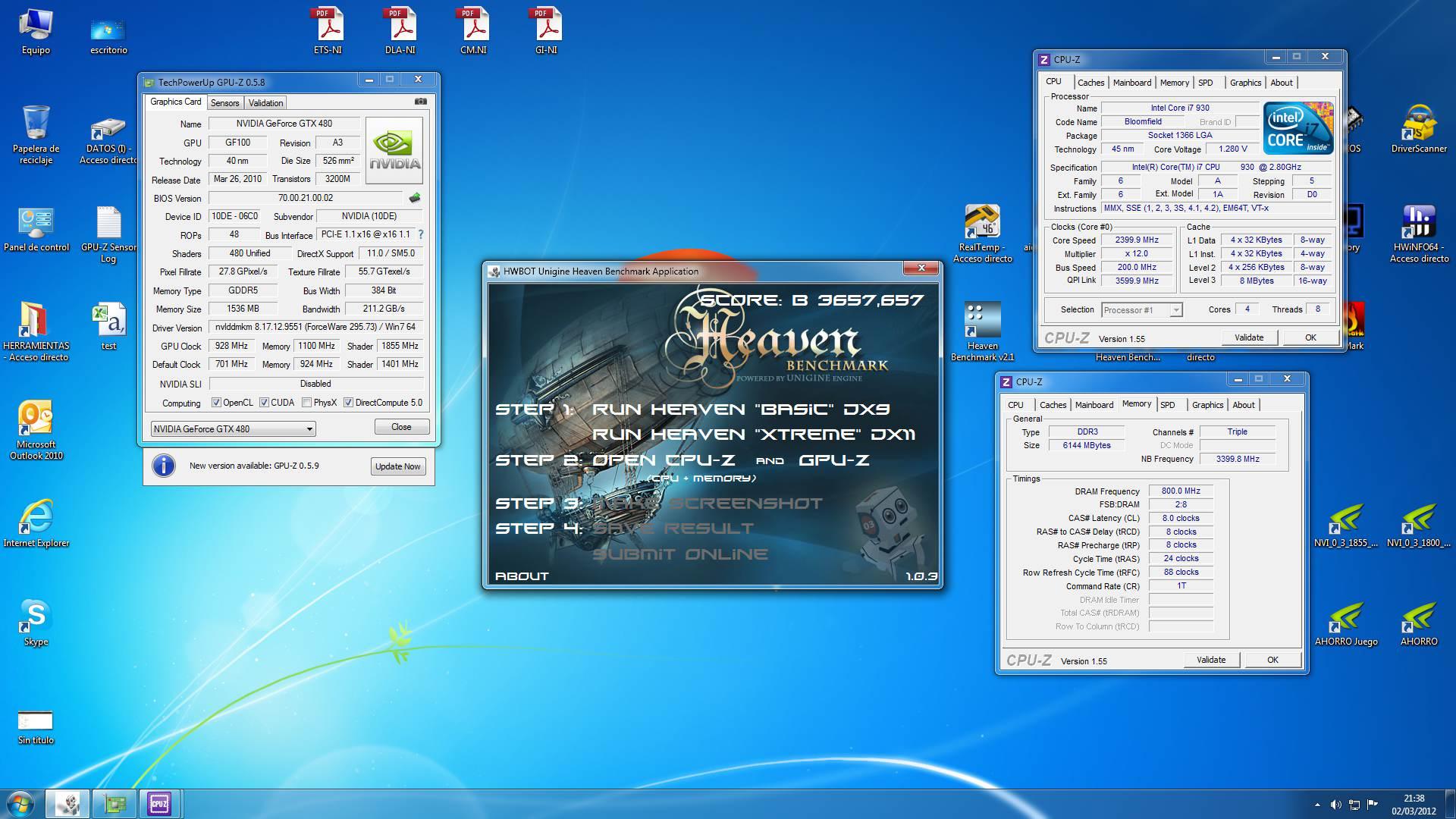Click the Save Result step in Heaven
Screen dimensions: 1456x819
[x=673, y=529]
